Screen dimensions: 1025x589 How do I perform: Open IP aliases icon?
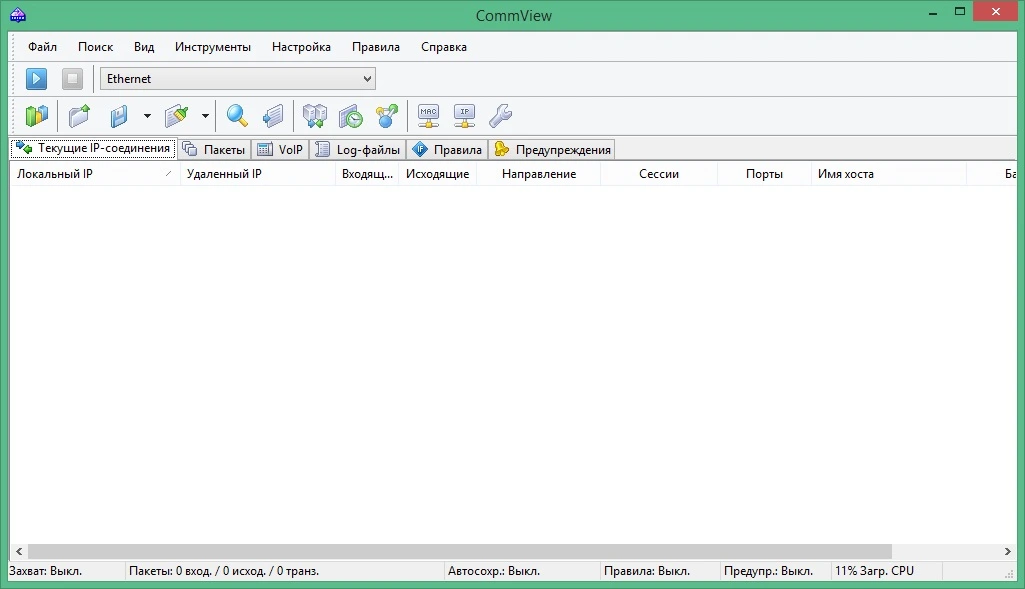[464, 116]
